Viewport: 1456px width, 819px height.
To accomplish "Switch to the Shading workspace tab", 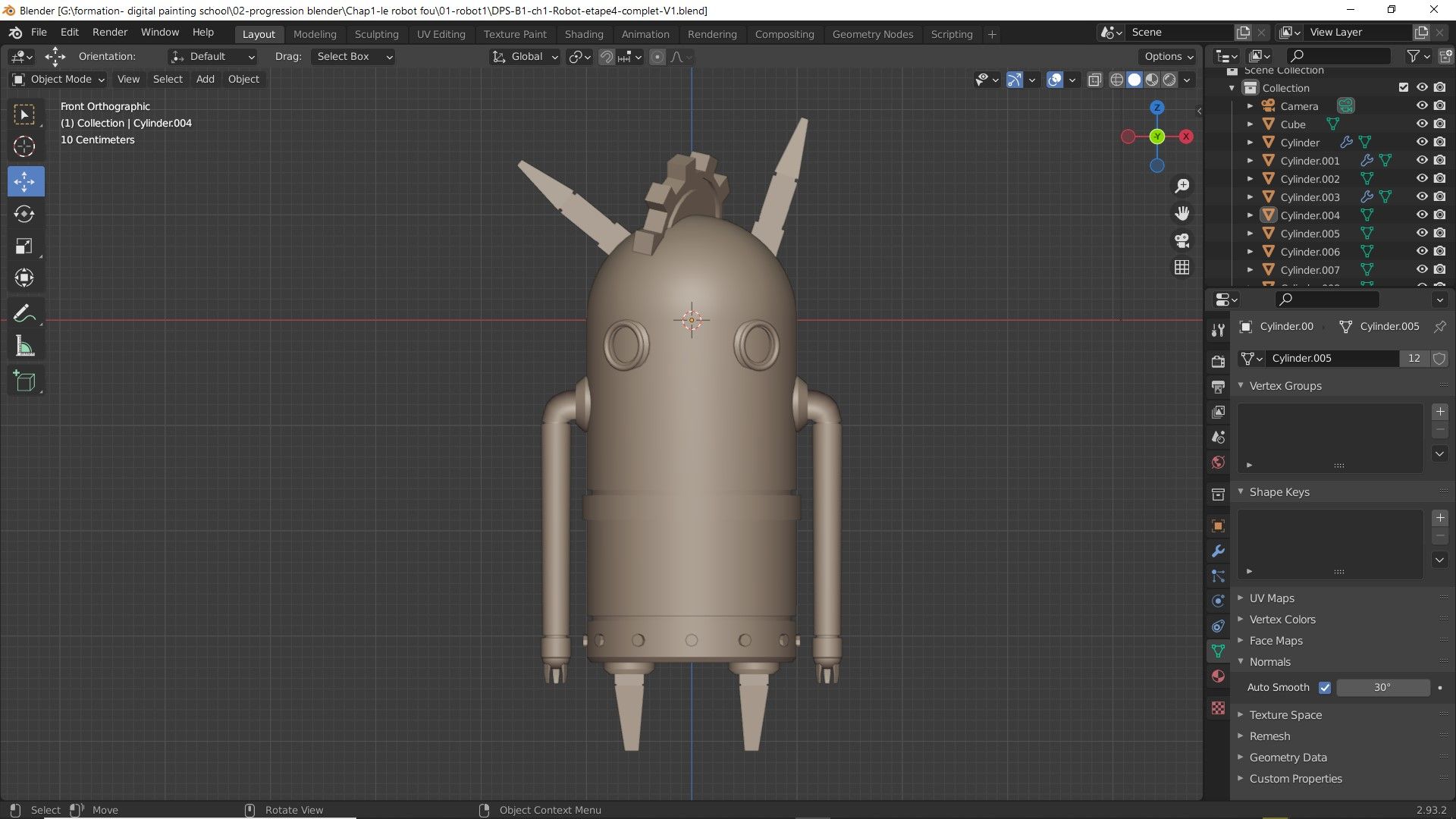I will (x=584, y=34).
